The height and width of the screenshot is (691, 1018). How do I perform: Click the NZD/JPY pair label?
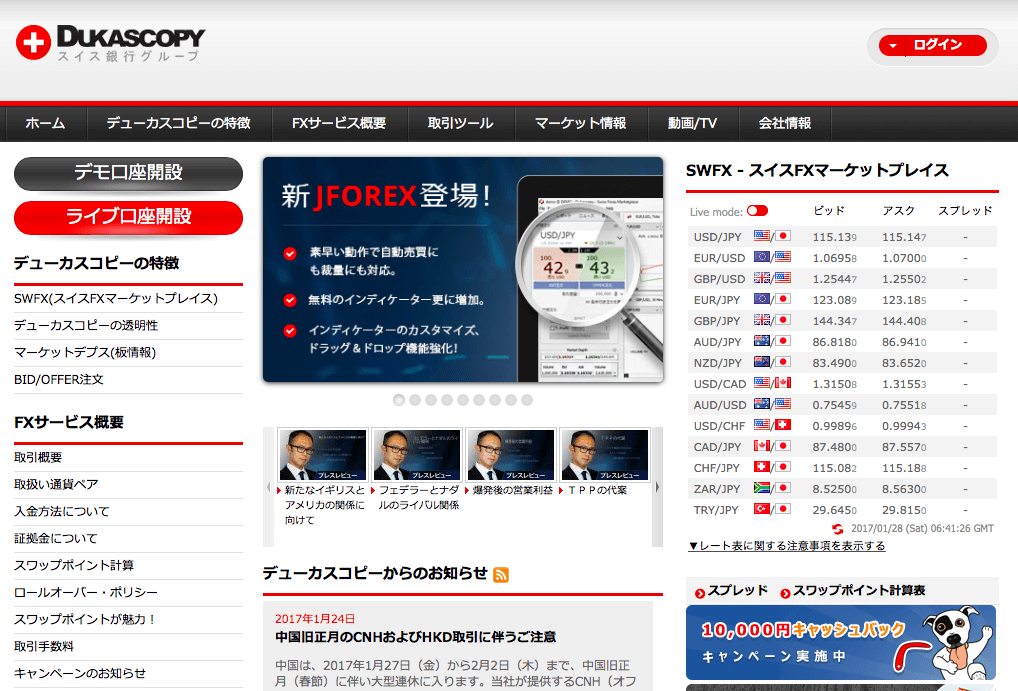tap(717, 363)
